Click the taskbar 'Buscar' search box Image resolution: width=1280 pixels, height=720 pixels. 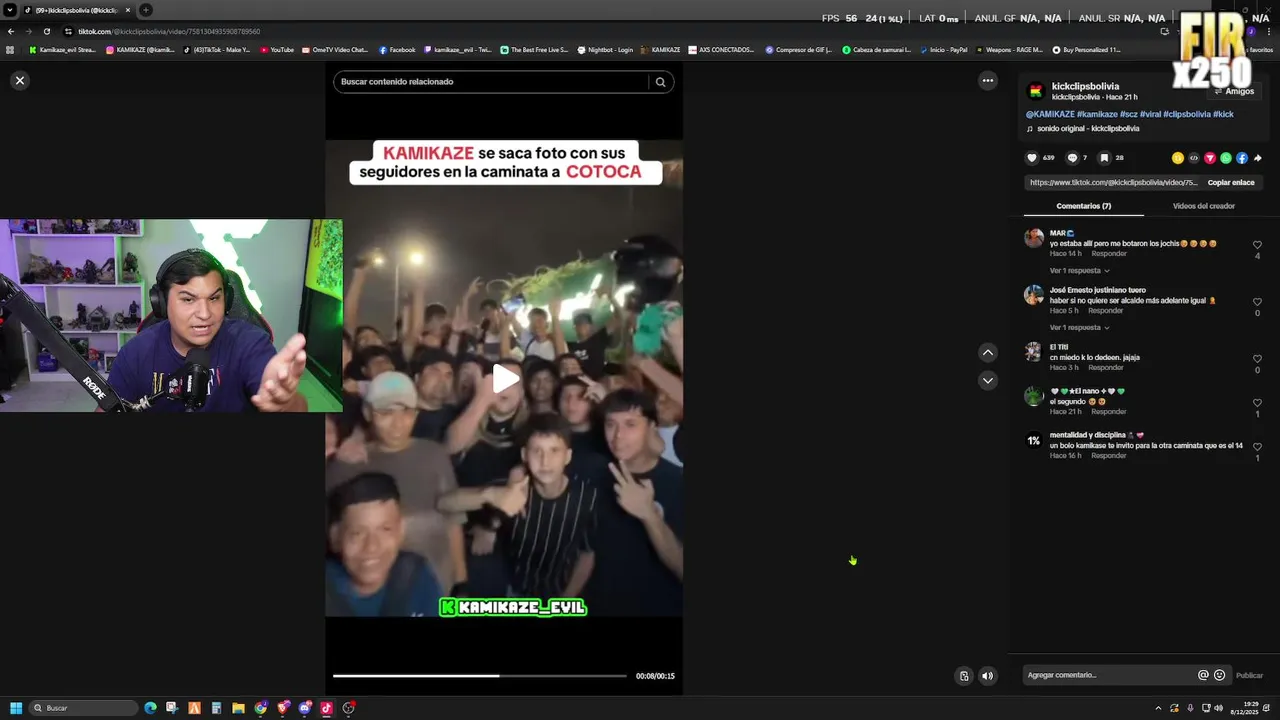tap(84, 708)
